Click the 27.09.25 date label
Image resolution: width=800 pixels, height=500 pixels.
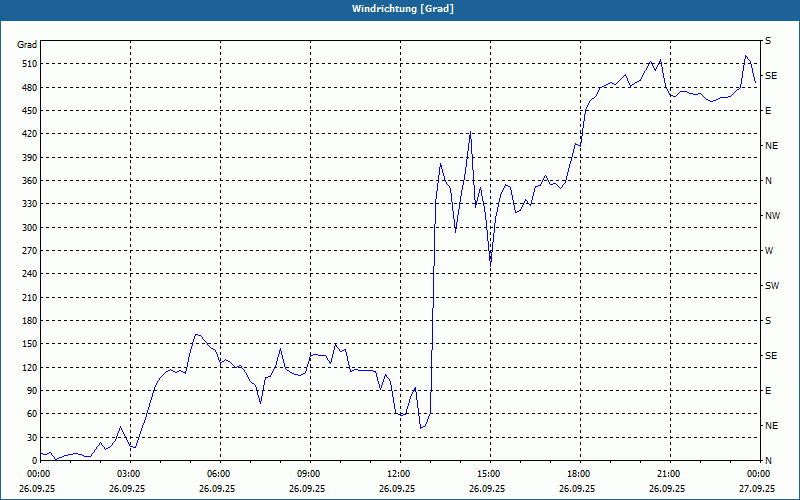point(757,489)
